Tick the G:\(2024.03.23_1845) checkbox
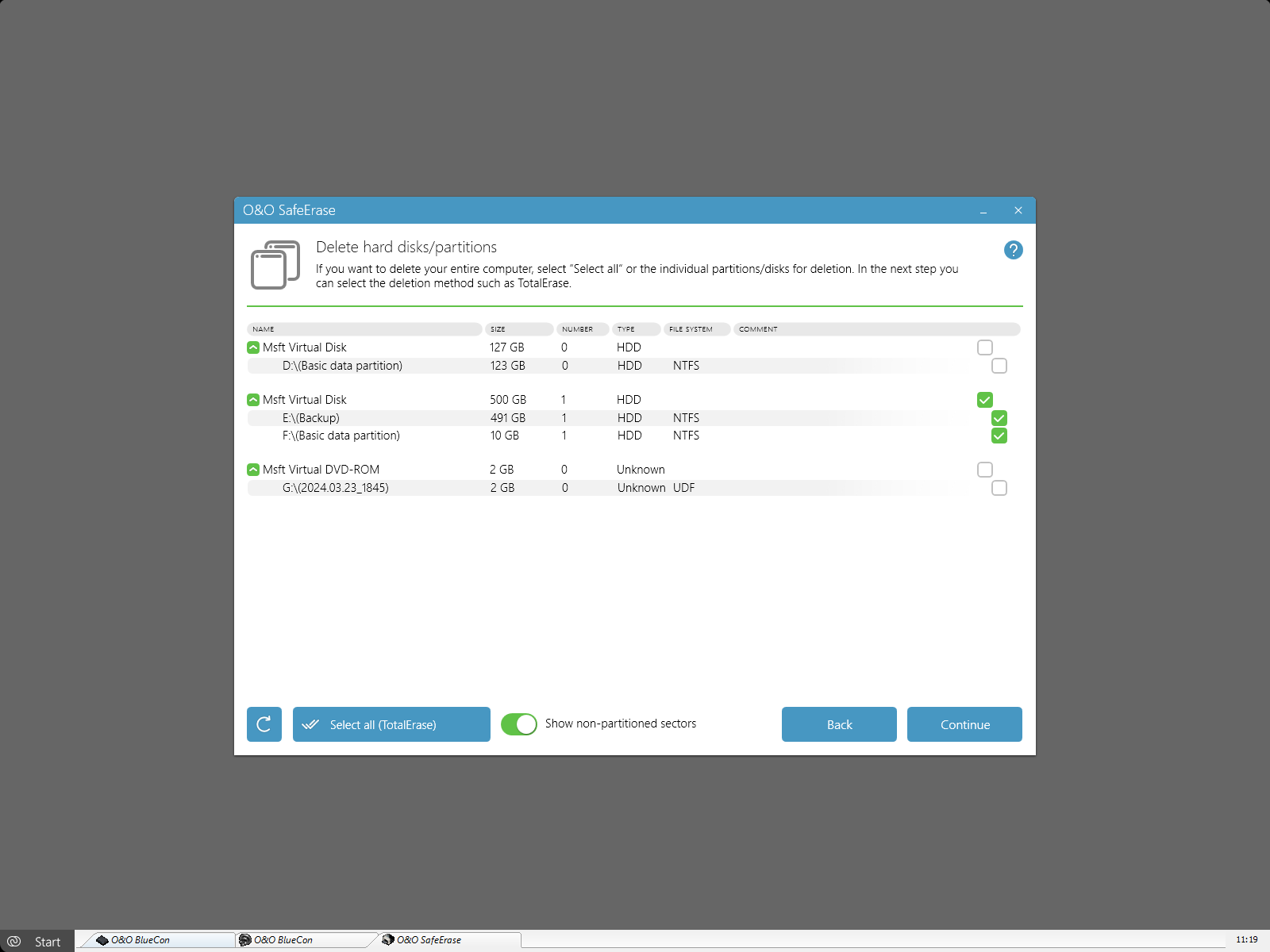The image size is (1270, 952). [x=999, y=488]
